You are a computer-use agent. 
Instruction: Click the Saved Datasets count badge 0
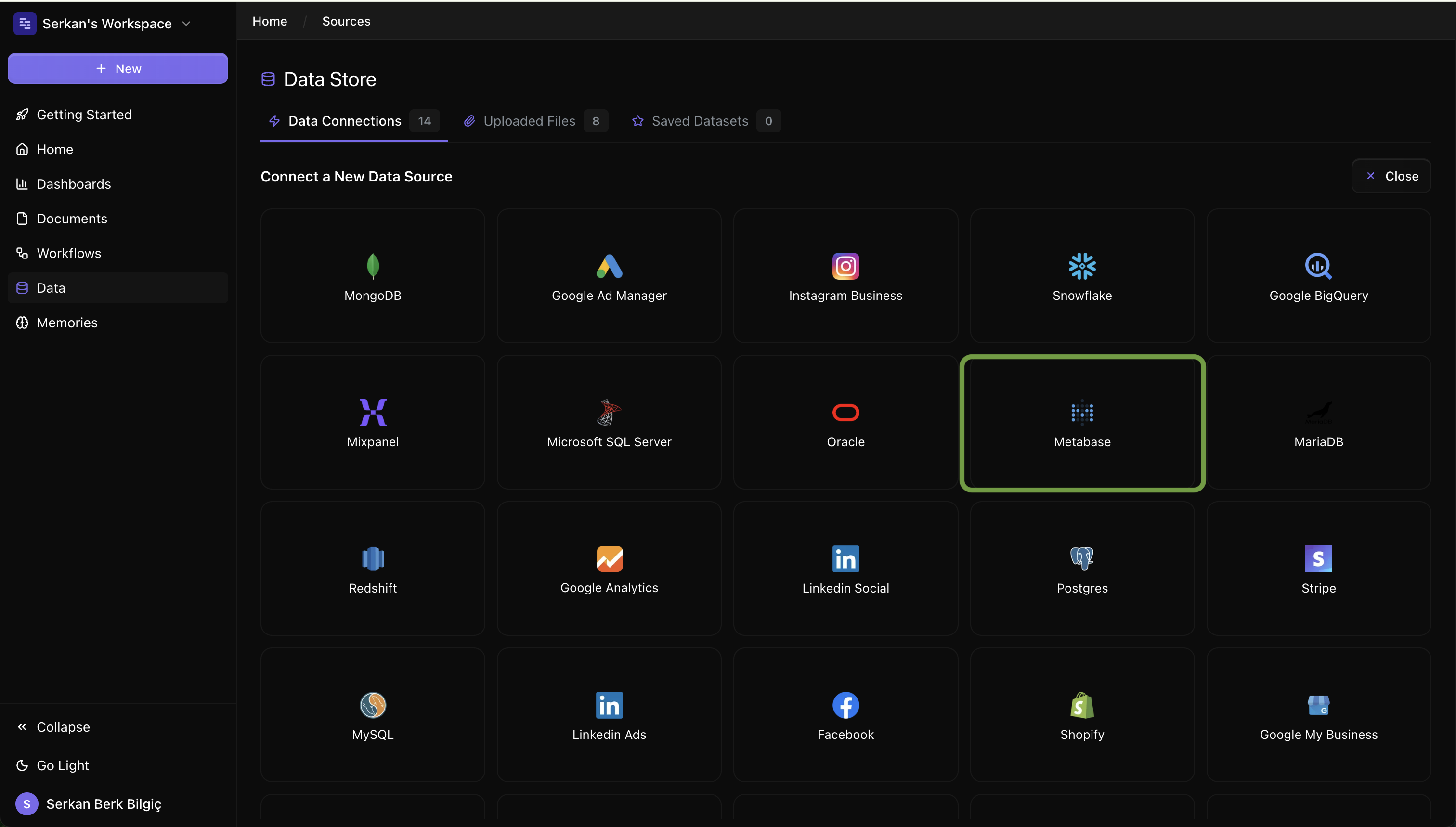coord(768,121)
